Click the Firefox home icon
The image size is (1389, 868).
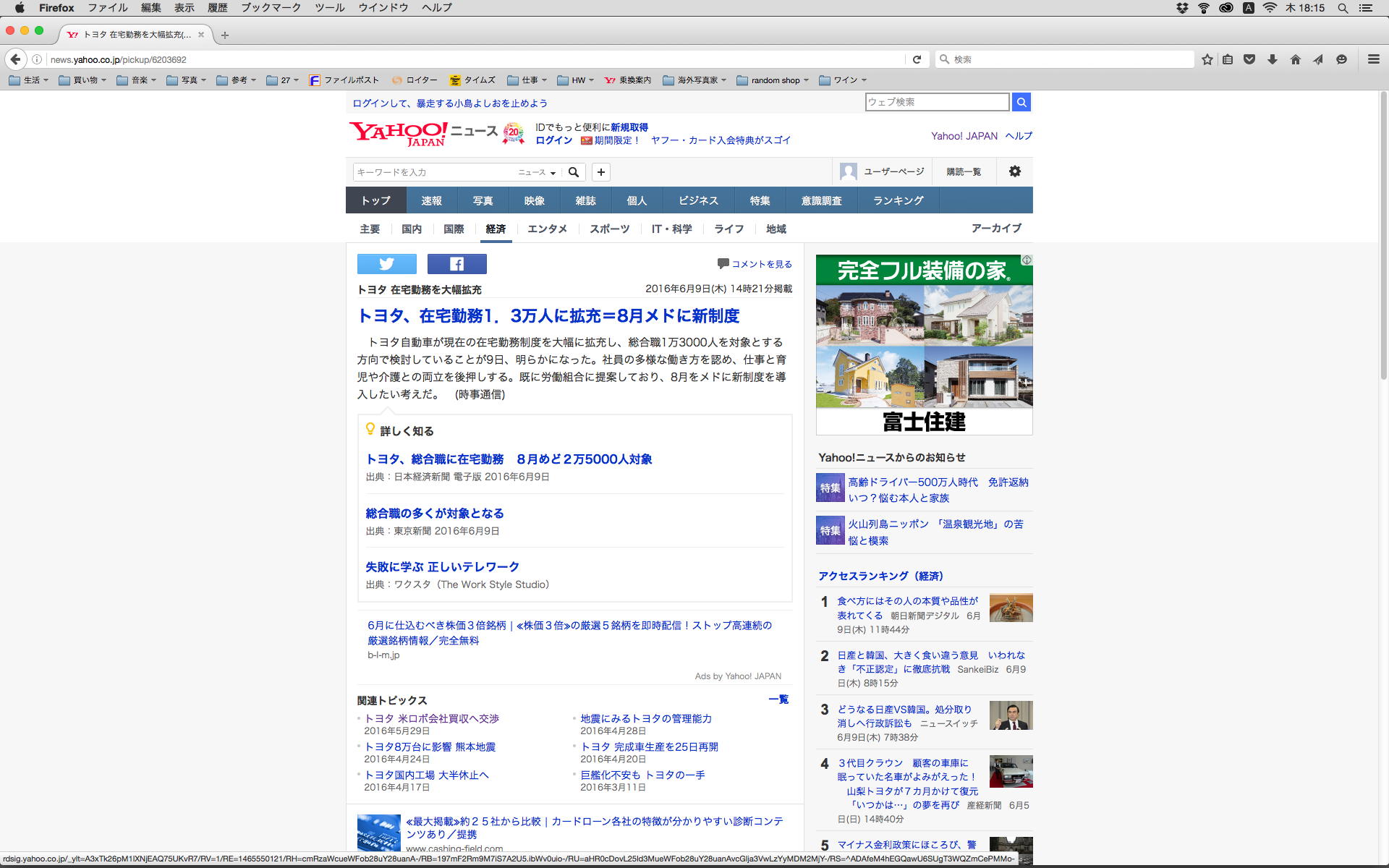click(x=1295, y=59)
